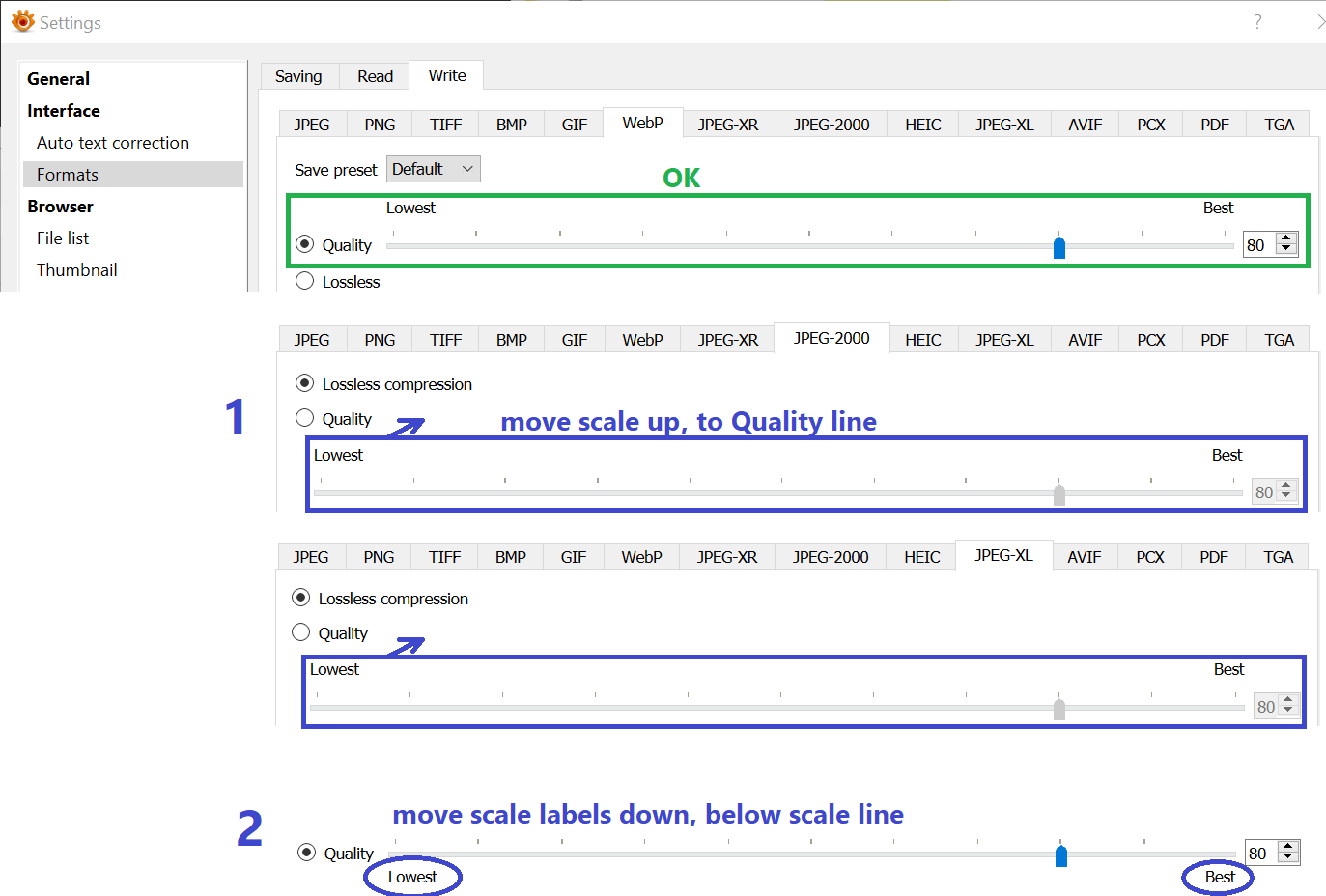This screenshot has height=896, width=1326.
Task: Open HEIC tab in the WebP-selected tab row
Action: coord(923,125)
